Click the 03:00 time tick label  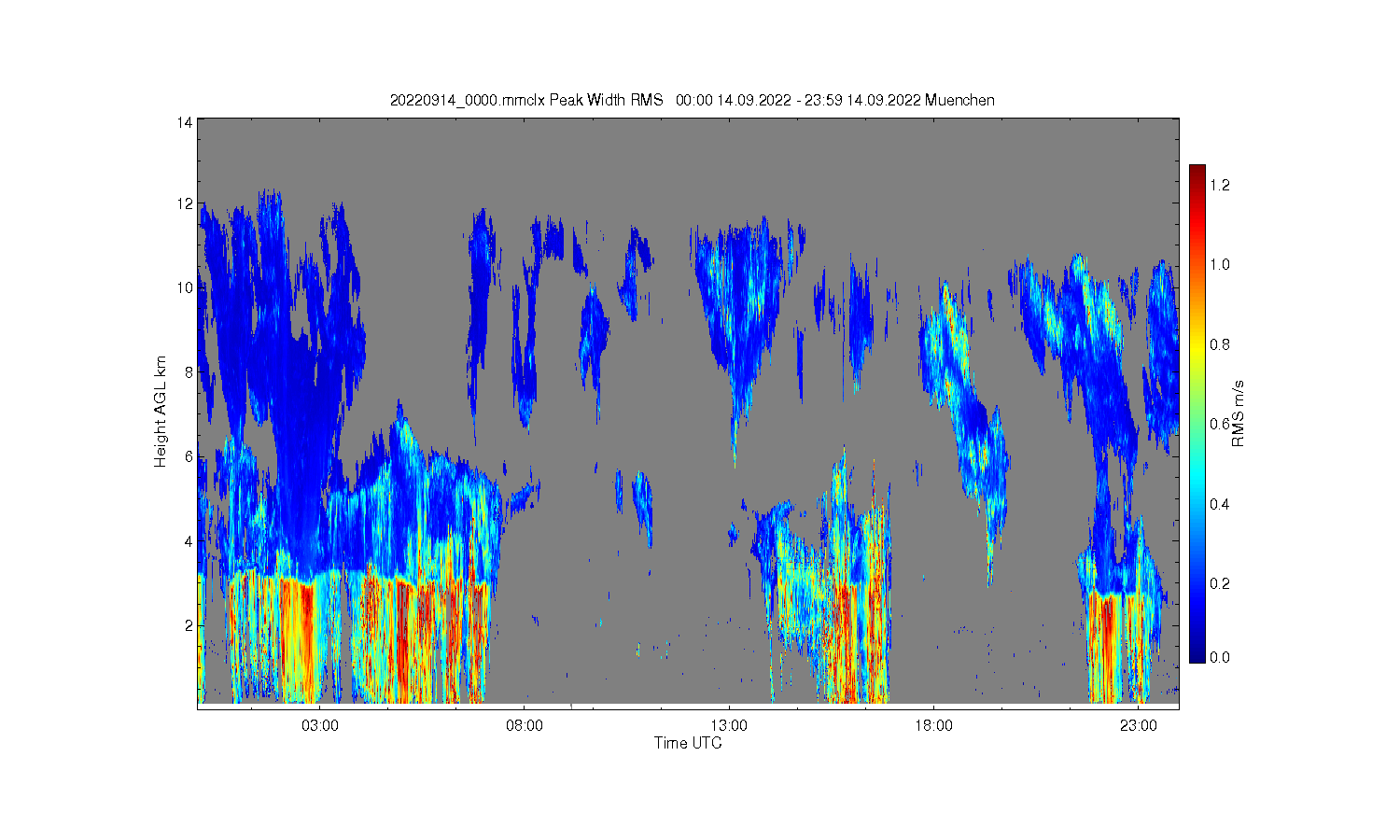click(x=320, y=726)
